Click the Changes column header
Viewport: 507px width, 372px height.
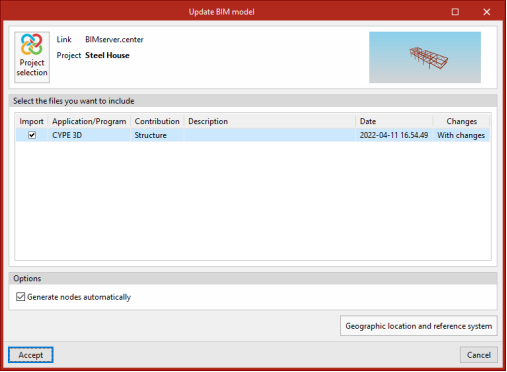point(461,121)
